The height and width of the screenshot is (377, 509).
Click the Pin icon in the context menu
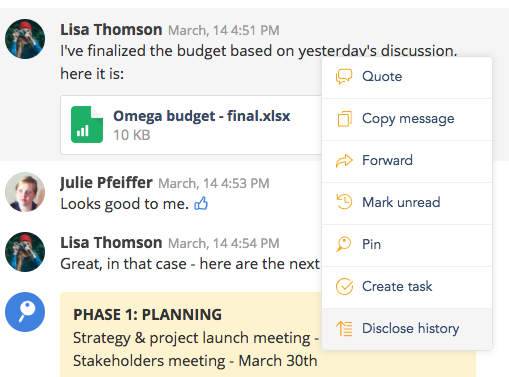click(x=344, y=244)
